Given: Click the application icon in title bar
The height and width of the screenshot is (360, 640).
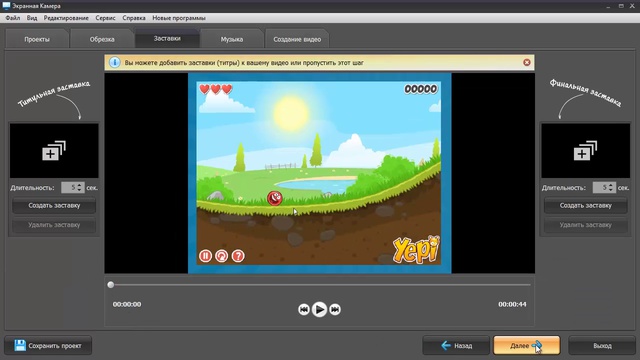Looking at the screenshot, I should 6,6.
